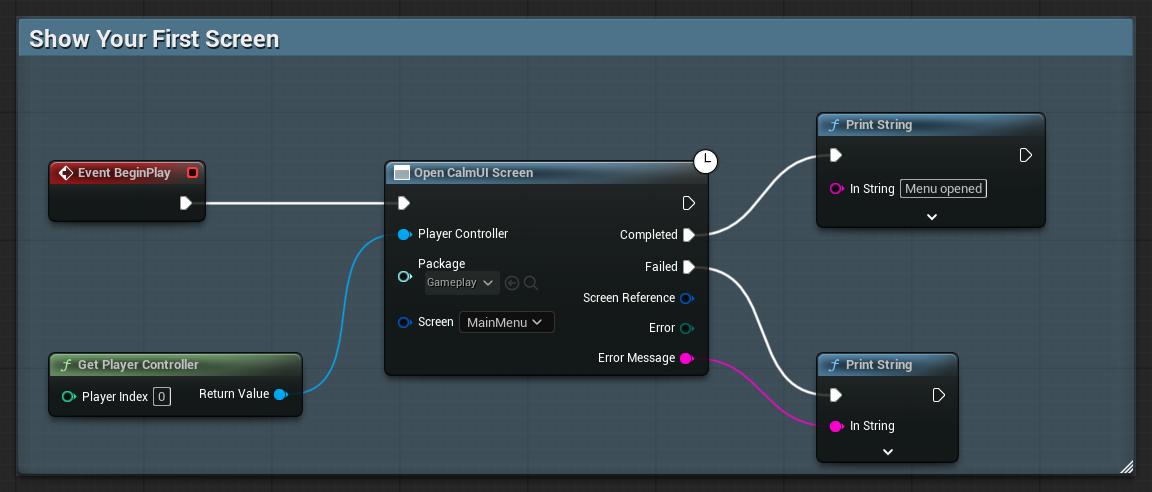Click the Failed exec output pin

tap(688, 267)
